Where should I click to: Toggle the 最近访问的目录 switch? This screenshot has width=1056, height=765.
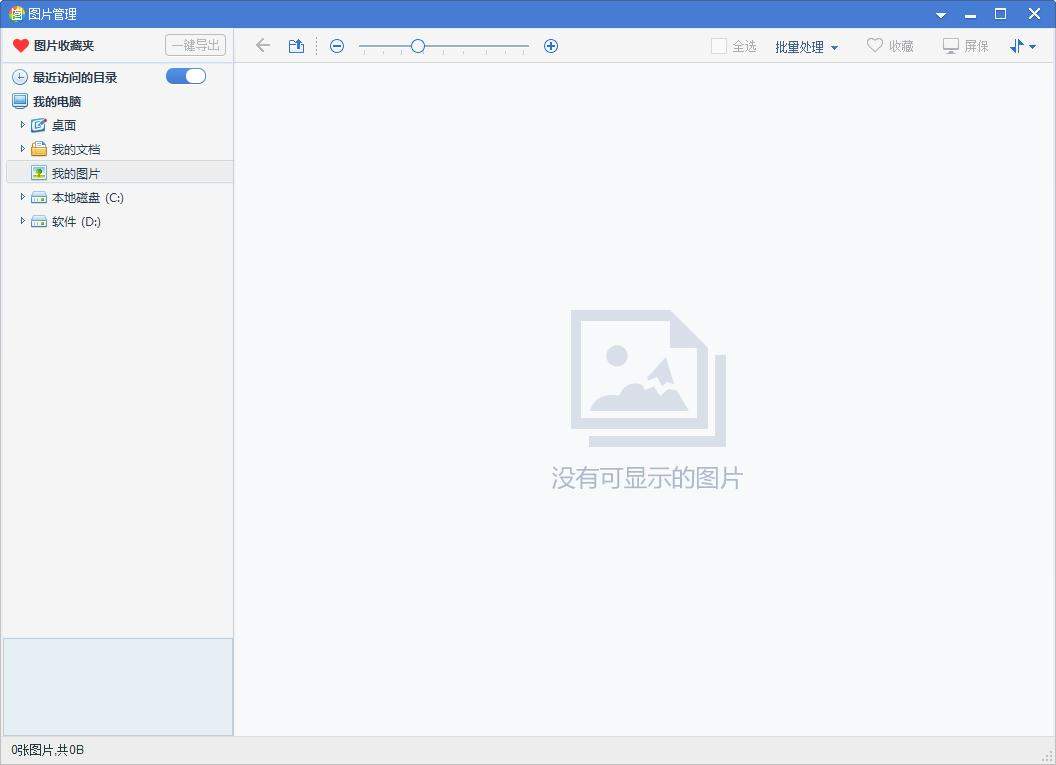pos(185,76)
